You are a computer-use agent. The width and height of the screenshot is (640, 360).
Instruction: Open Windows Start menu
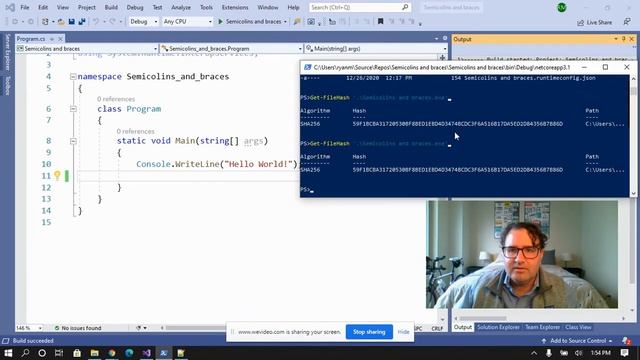click(8, 353)
